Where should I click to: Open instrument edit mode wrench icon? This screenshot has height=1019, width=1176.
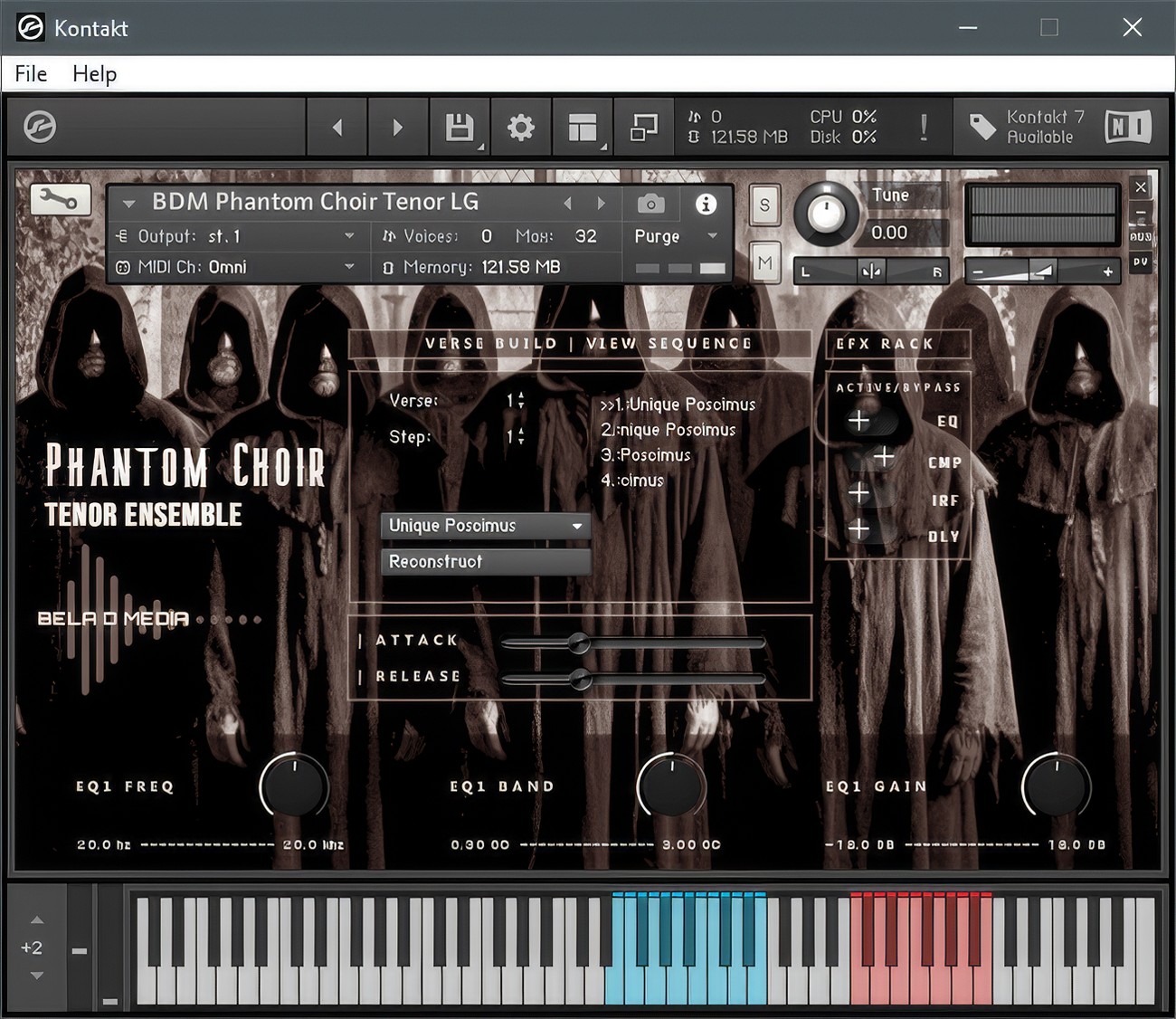61,199
